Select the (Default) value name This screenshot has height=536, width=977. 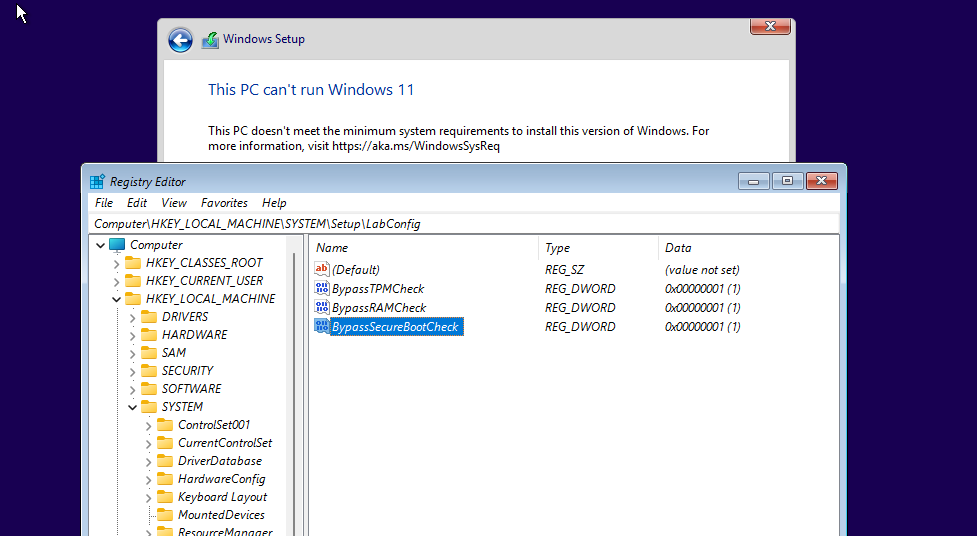click(x=356, y=269)
